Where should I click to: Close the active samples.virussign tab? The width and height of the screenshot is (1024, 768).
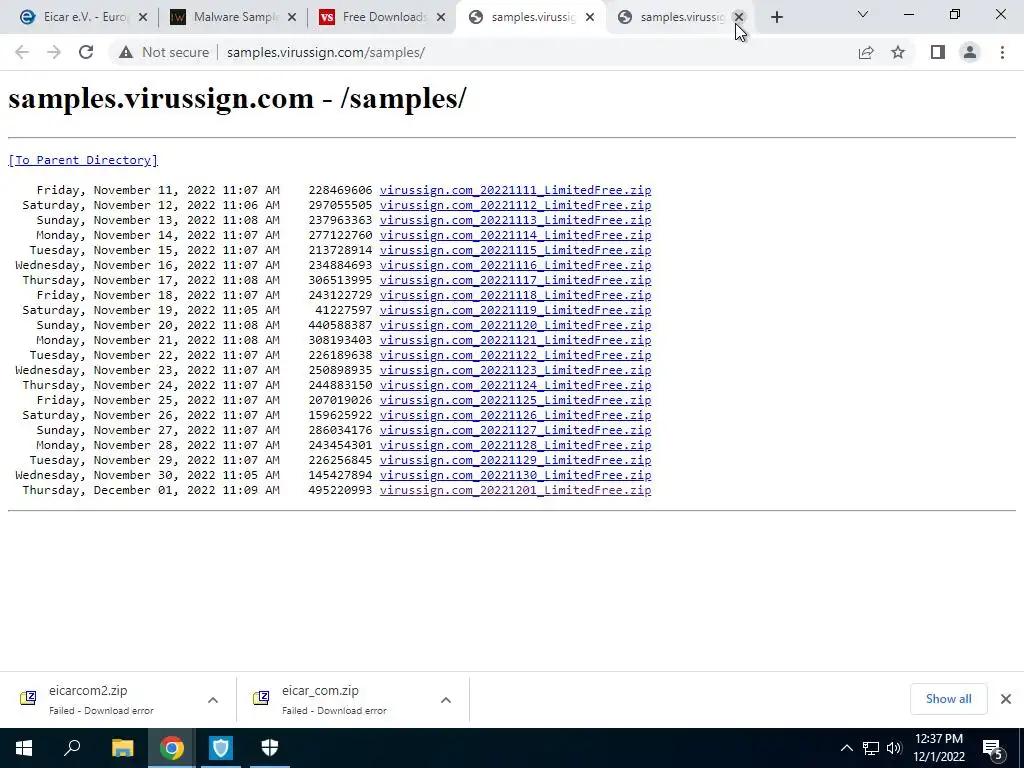coord(590,17)
